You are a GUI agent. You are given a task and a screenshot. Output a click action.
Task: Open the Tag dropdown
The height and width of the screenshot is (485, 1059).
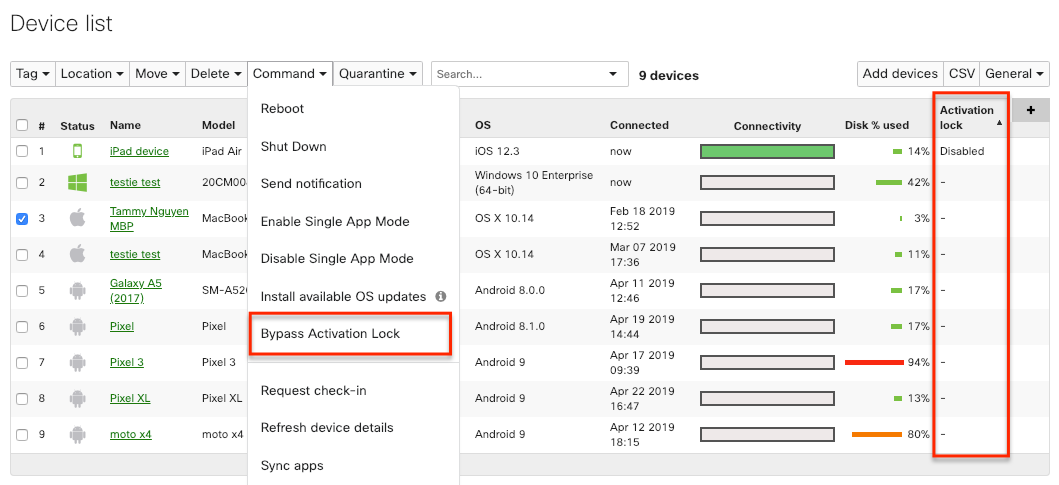(32, 74)
